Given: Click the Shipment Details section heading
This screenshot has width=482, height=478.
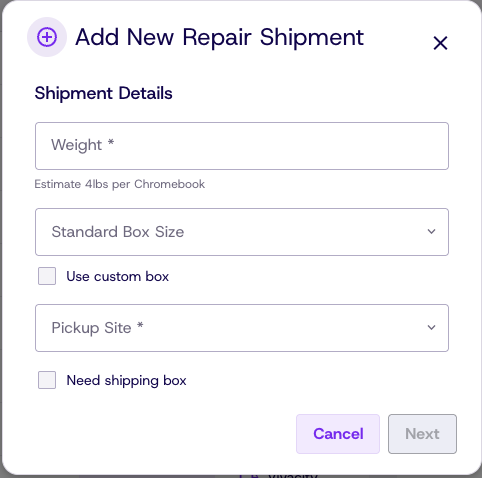Looking at the screenshot, I should 104,93.
